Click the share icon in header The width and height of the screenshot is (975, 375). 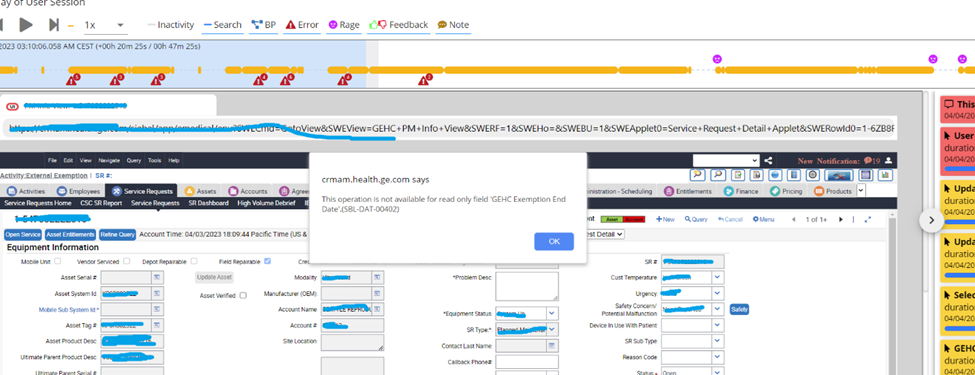coord(768,160)
